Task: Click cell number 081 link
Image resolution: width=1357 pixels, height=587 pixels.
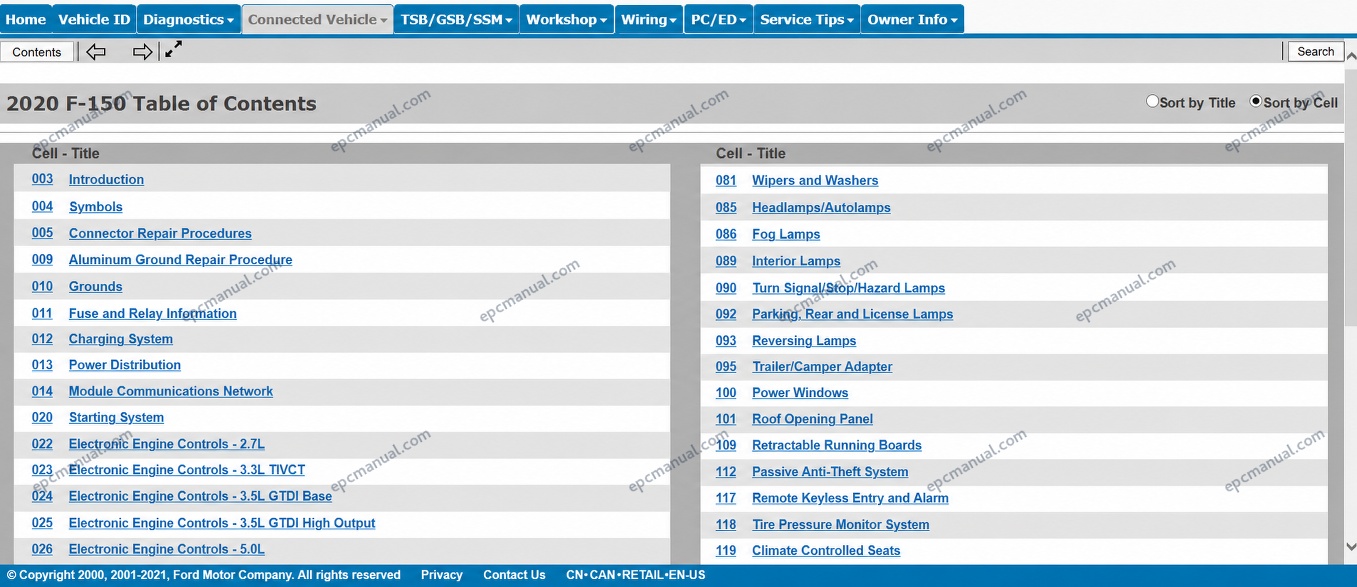Action: [x=726, y=181]
